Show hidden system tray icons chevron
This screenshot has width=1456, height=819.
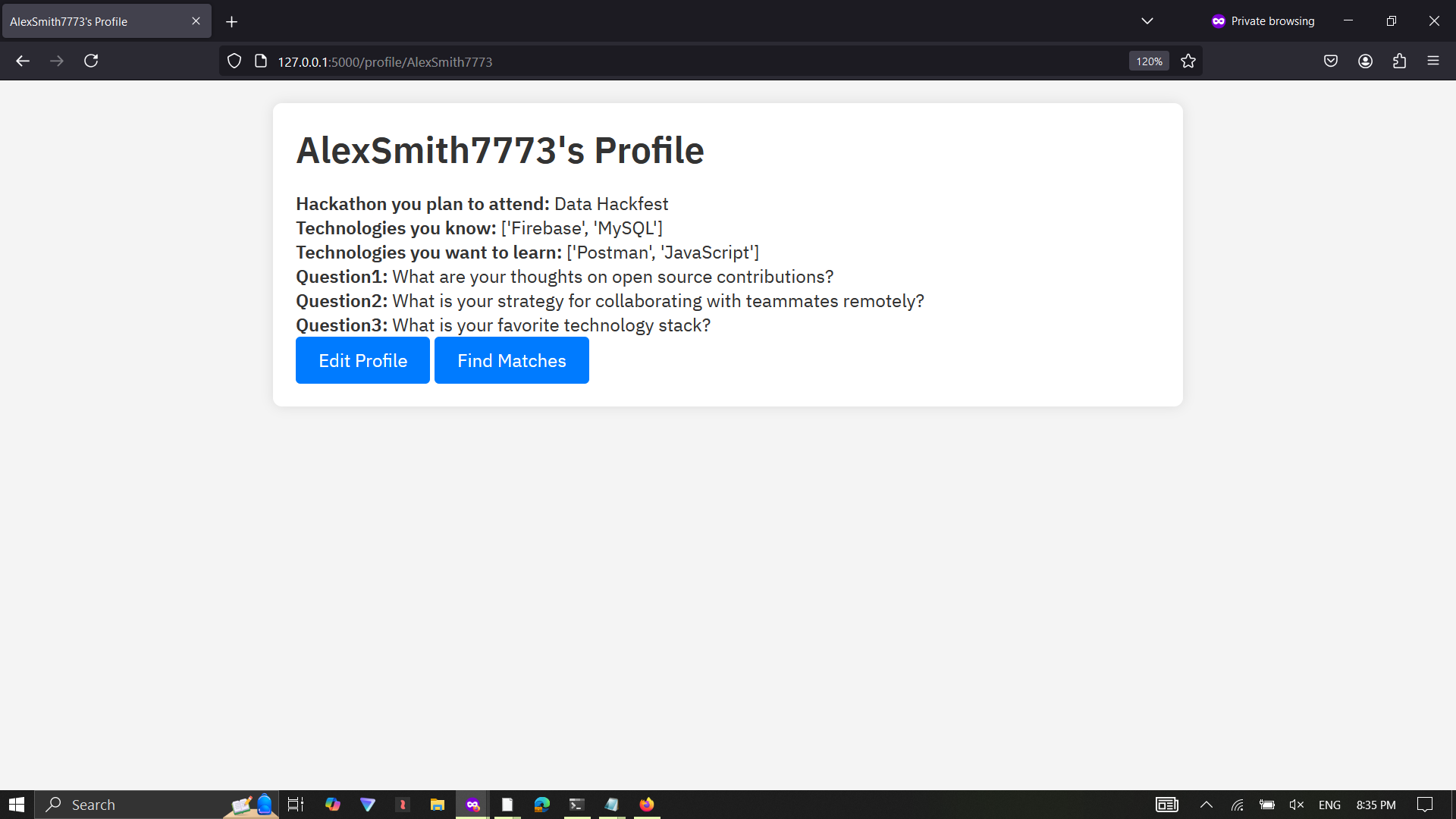(1206, 805)
